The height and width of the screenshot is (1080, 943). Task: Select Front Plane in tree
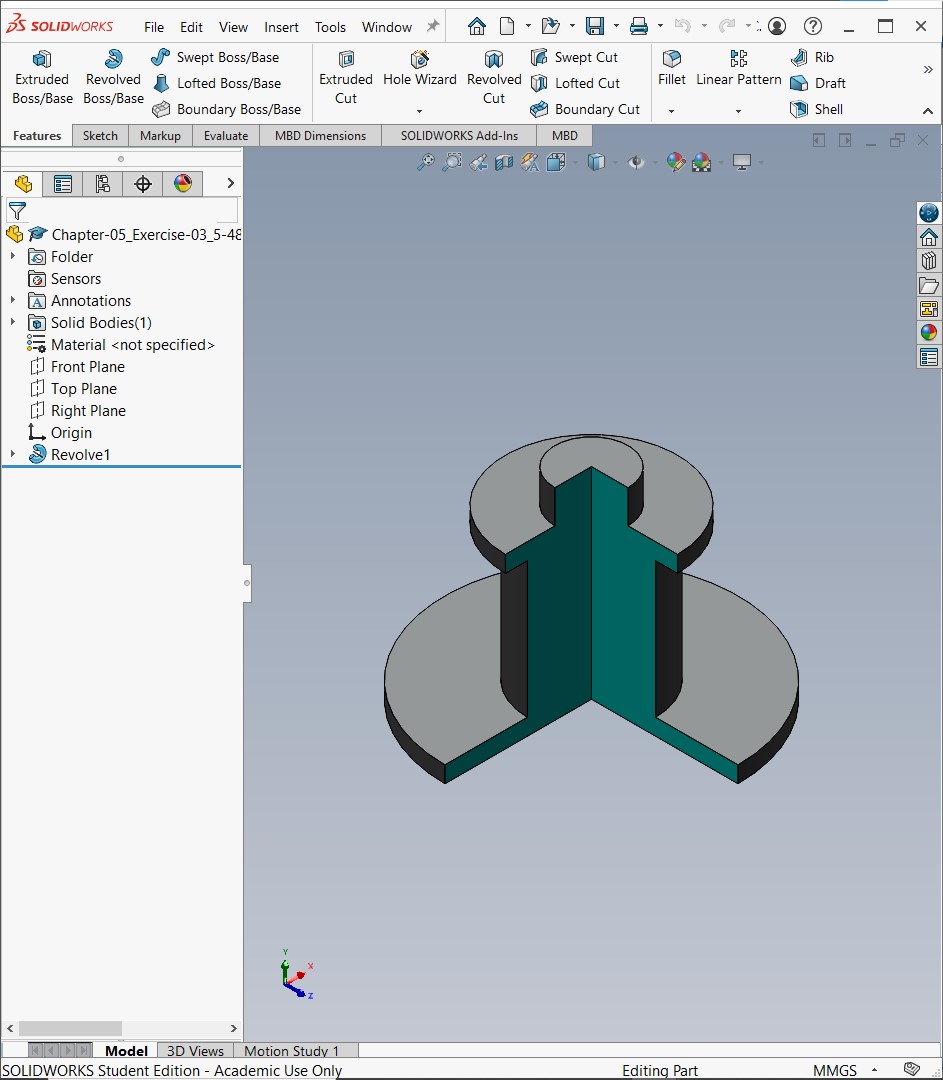(87, 367)
